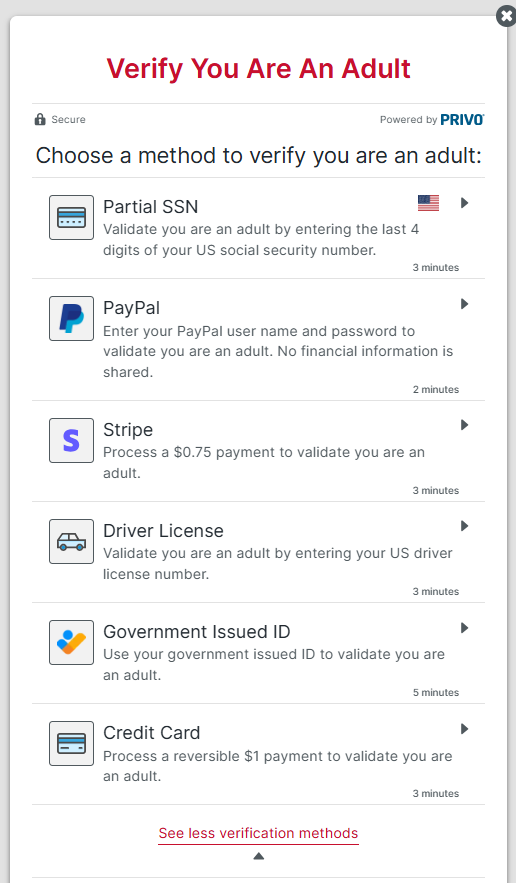Expand the Stripe option arrow
Image resolution: width=516 pixels, height=883 pixels.
coord(465,425)
